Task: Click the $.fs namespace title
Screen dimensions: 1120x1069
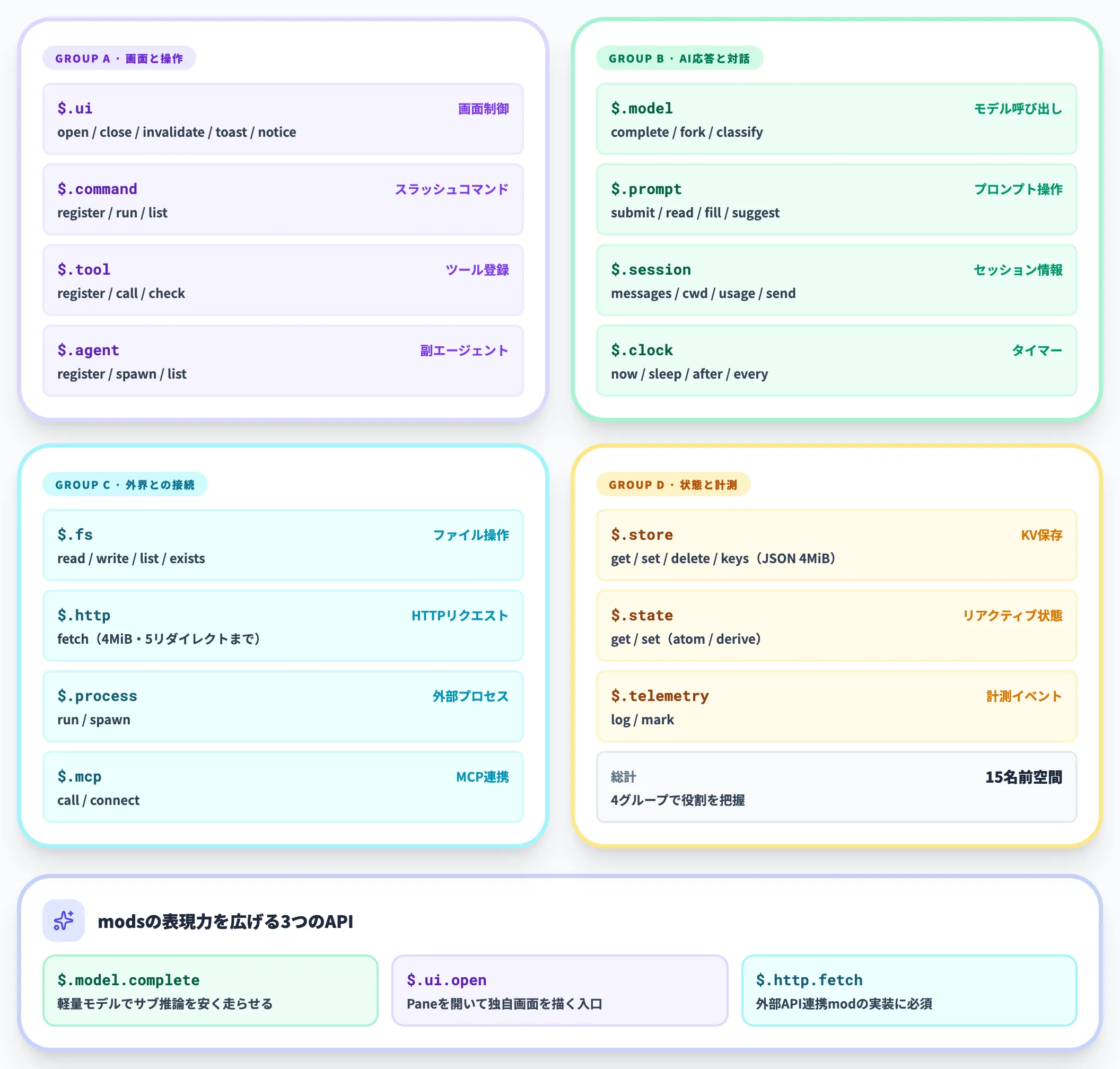Action: 75,534
